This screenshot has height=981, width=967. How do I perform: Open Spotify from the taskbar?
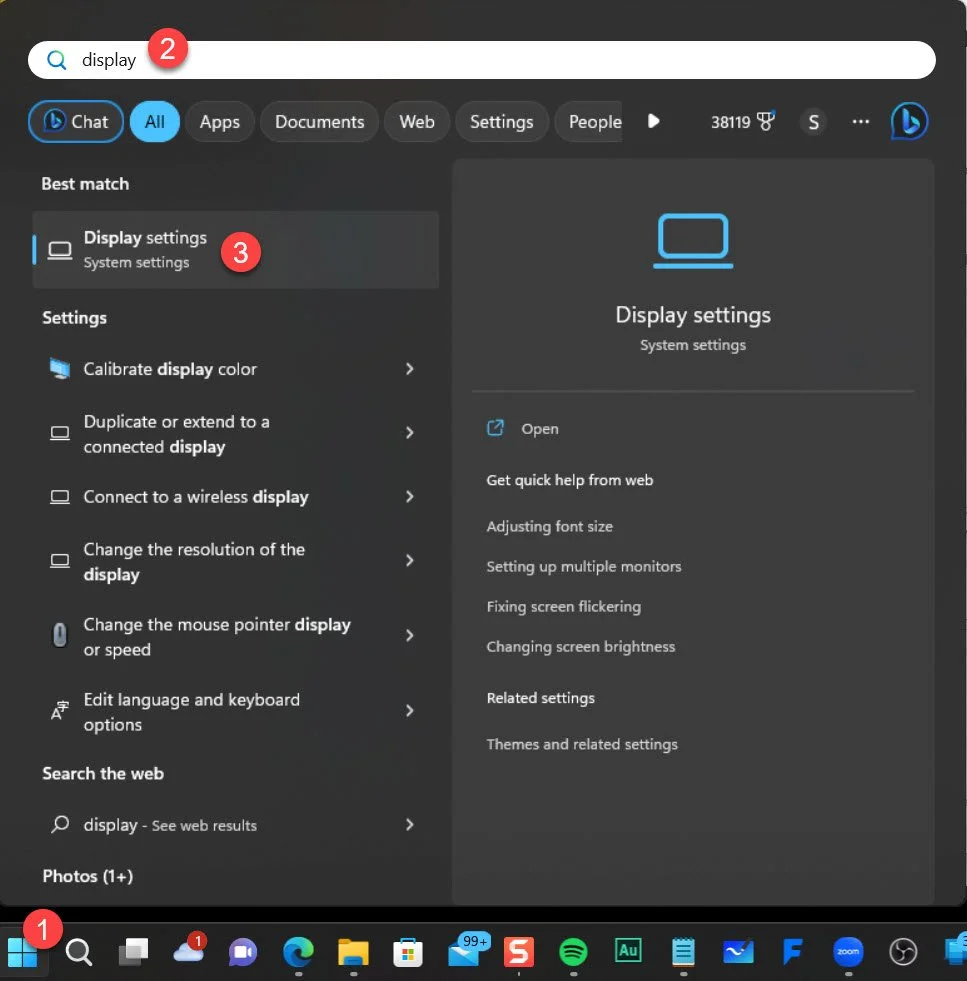[573, 953]
